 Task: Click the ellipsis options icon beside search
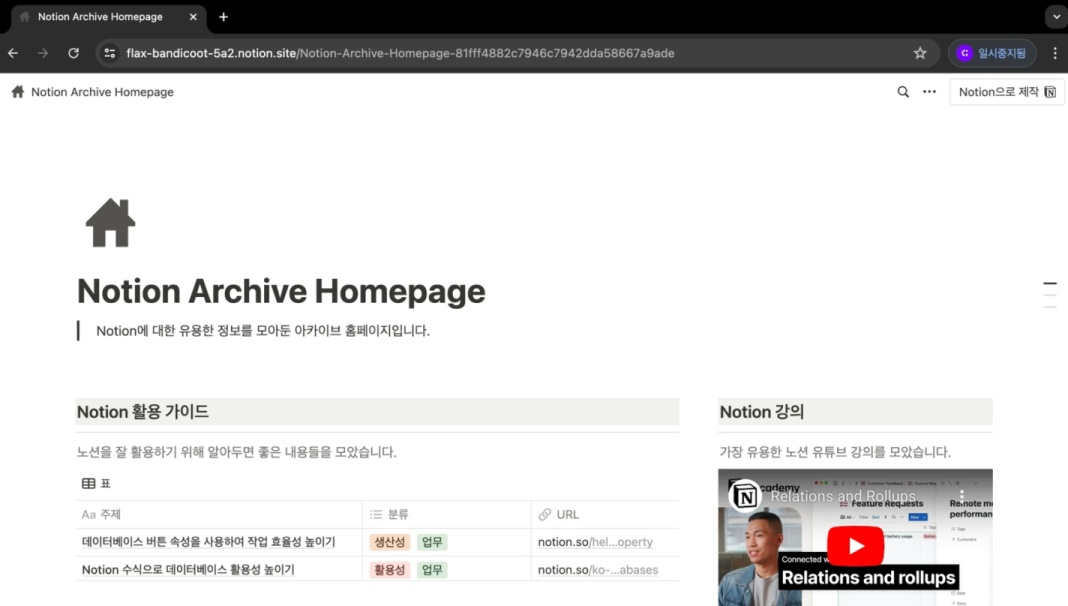[929, 91]
